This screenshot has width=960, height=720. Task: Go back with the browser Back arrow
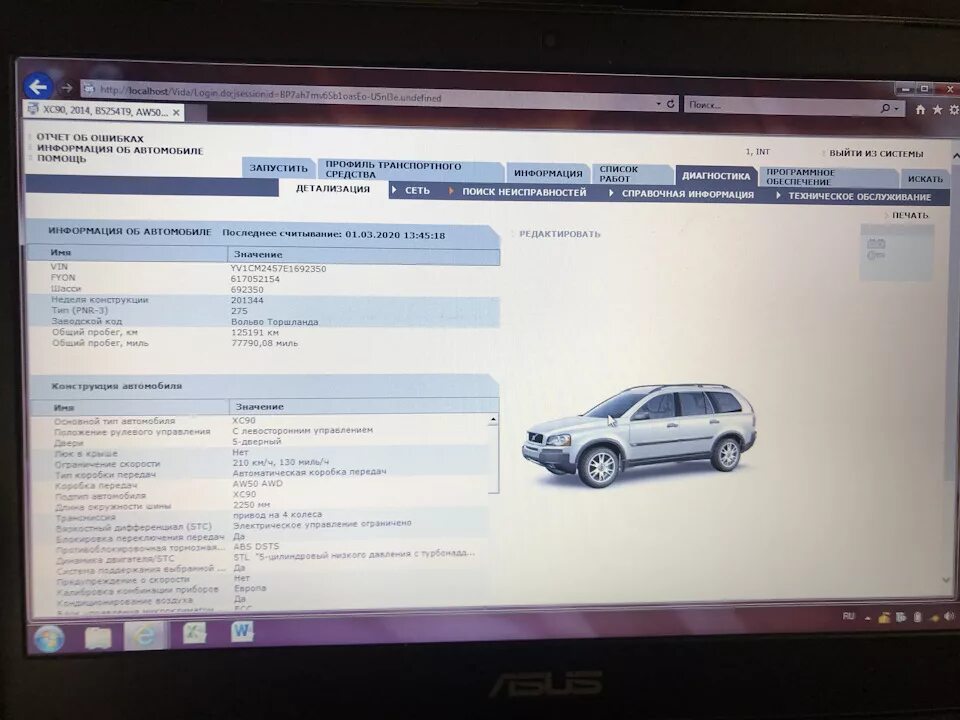[37, 87]
